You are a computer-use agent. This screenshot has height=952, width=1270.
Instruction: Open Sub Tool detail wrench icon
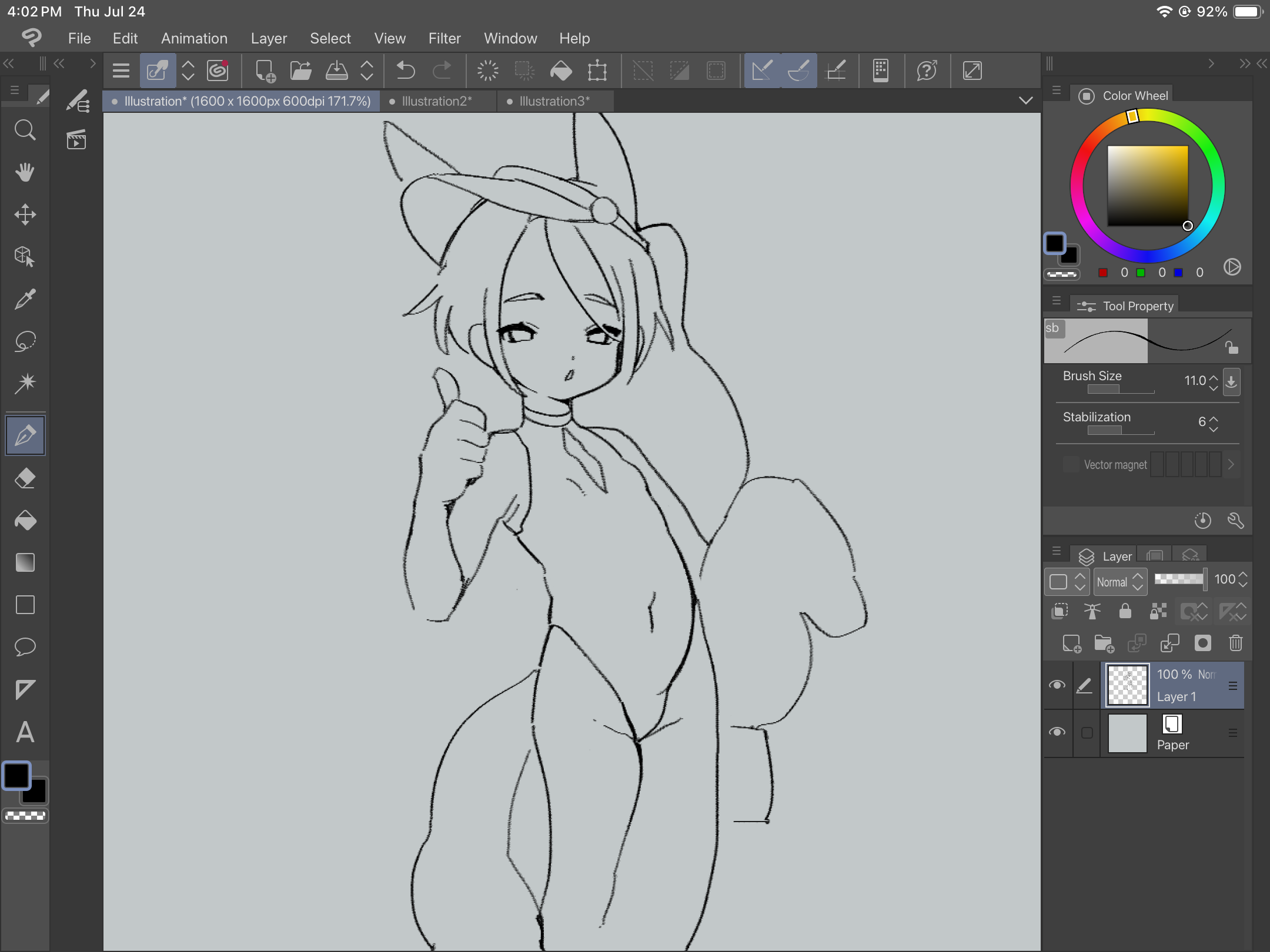pyautogui.click(x=1235, y=520)
